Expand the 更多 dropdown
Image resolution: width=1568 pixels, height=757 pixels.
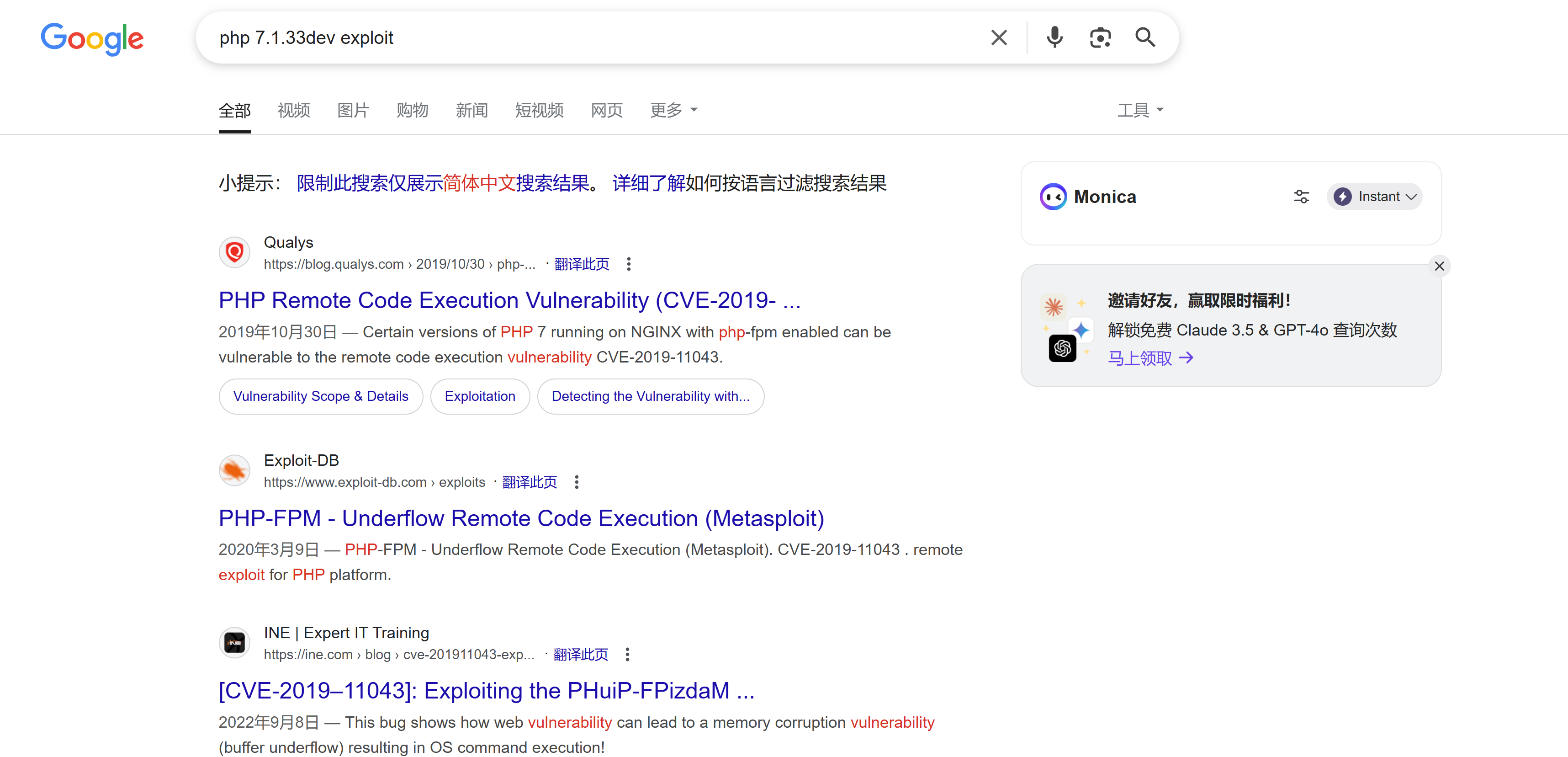click(673, 110)
